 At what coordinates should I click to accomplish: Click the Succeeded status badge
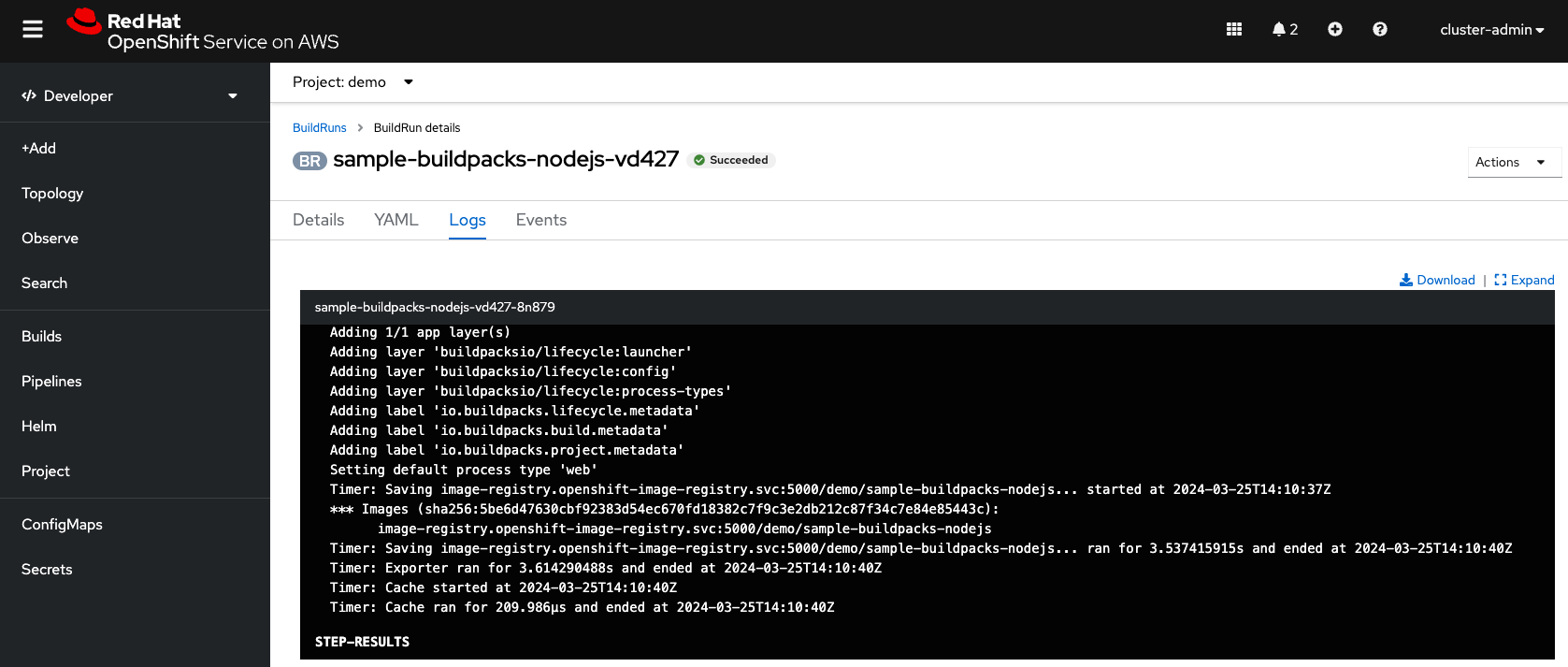[x=731, y=160]
